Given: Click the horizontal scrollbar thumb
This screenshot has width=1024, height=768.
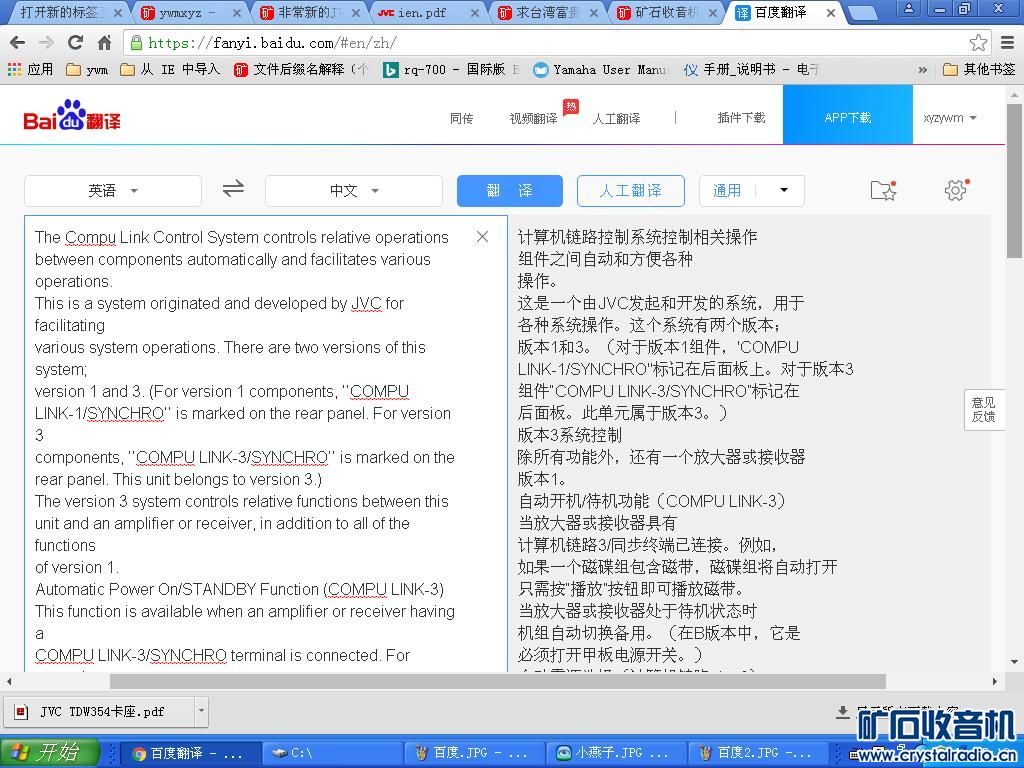Looking at the screenshot, I should coord(498,681).
